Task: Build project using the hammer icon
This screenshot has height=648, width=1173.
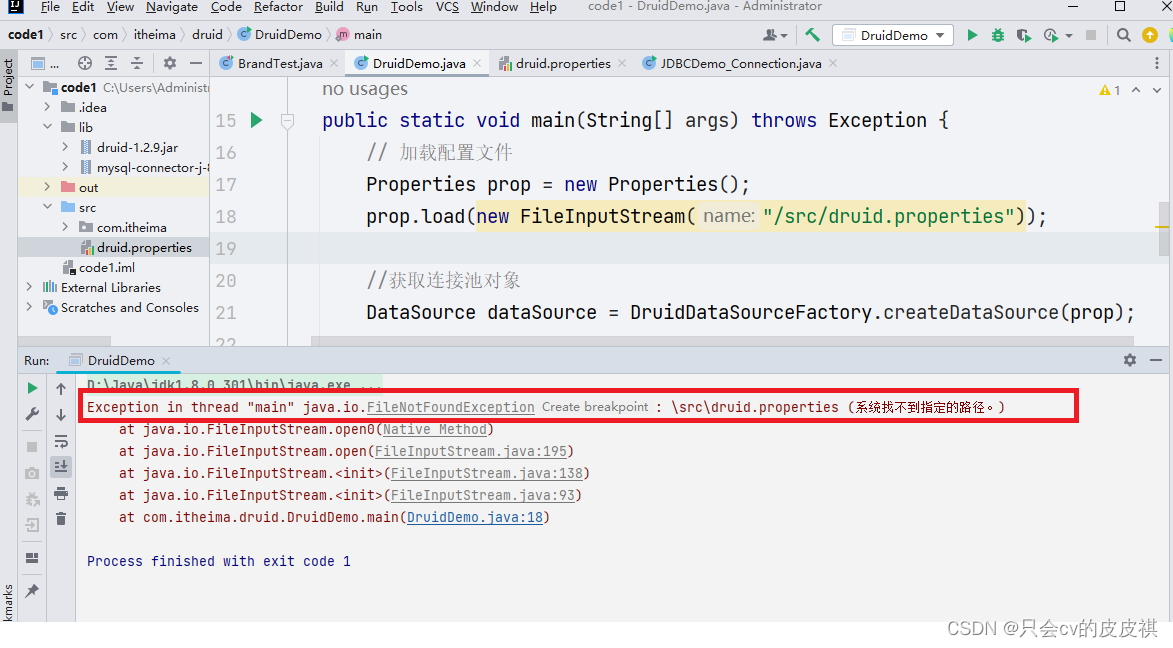Action: click(812, 34)
